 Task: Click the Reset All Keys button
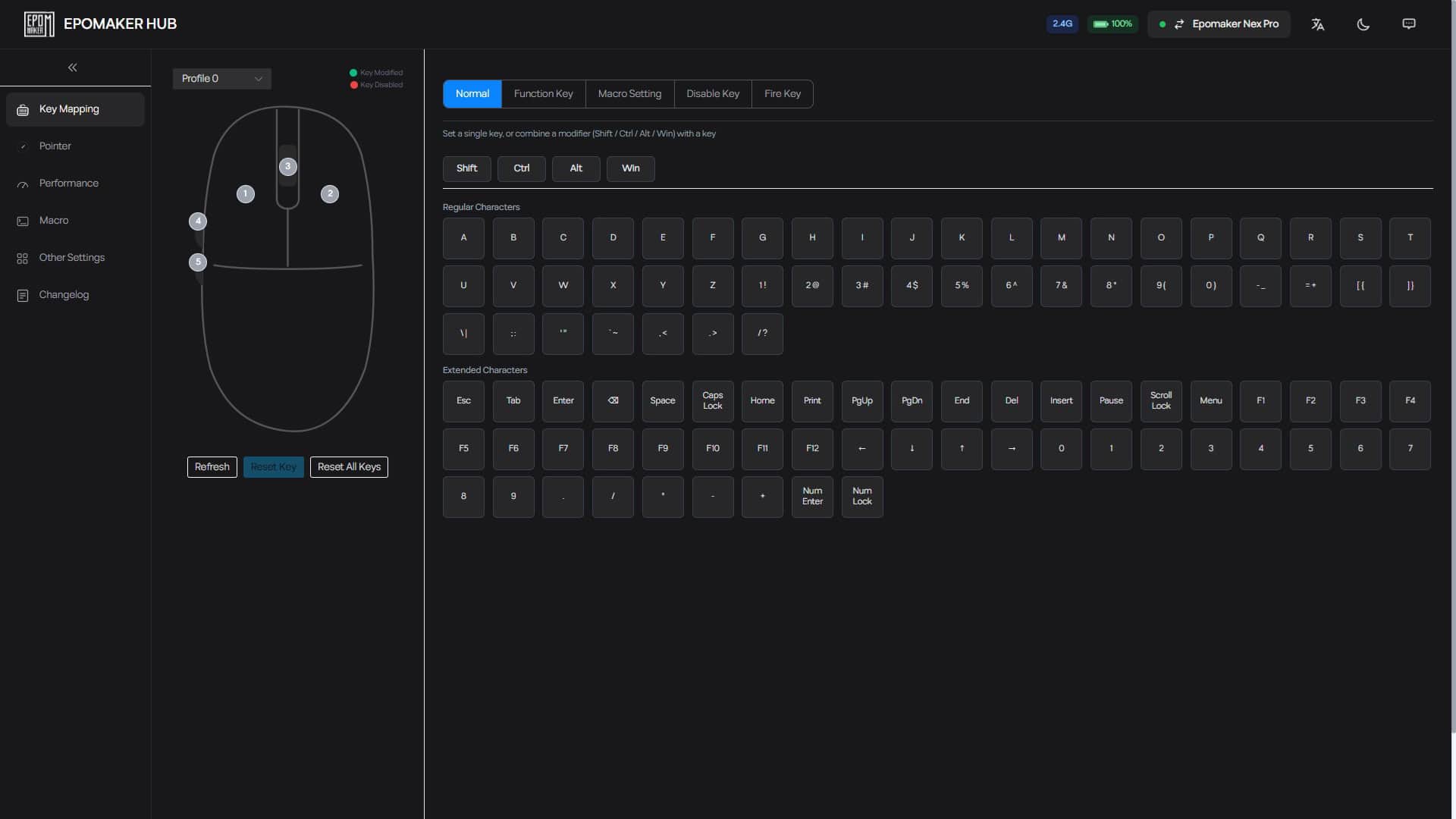pyautogui.click(x=349, y=467)
